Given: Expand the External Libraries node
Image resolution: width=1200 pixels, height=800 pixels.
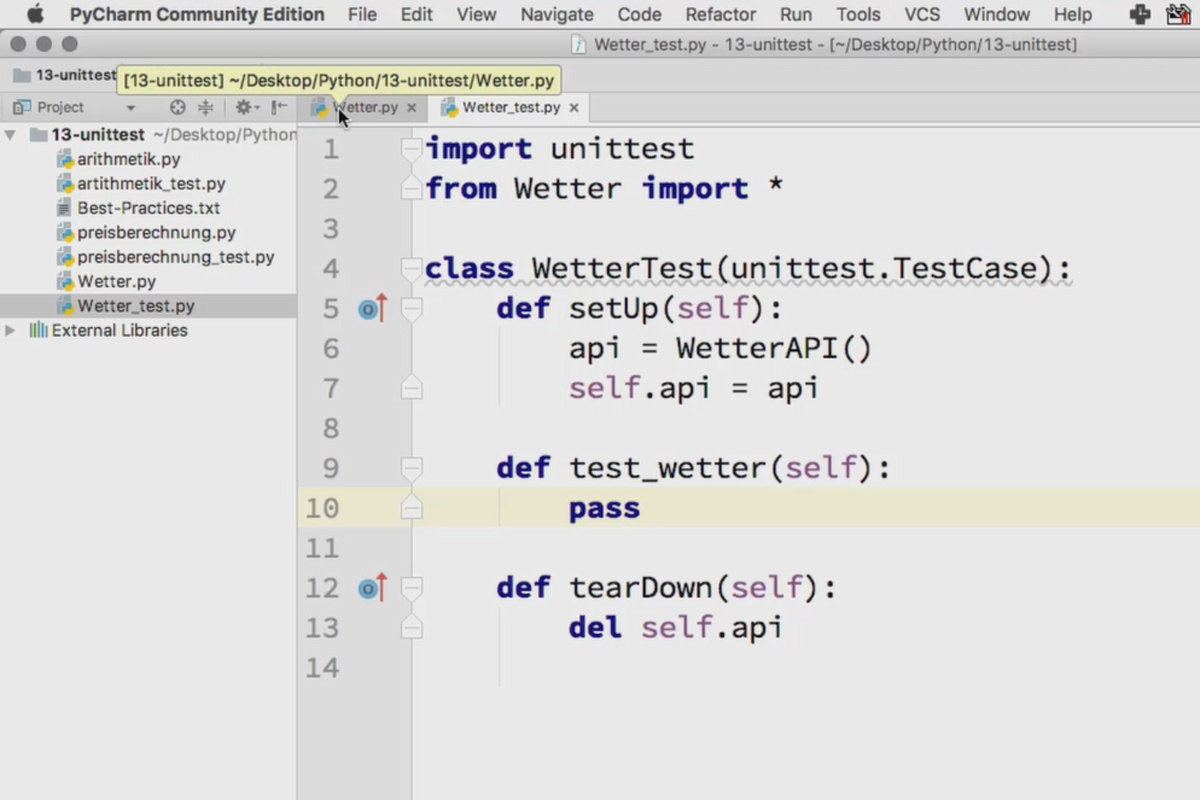Looking at the screenshot, I should click(x=10, y=330).
